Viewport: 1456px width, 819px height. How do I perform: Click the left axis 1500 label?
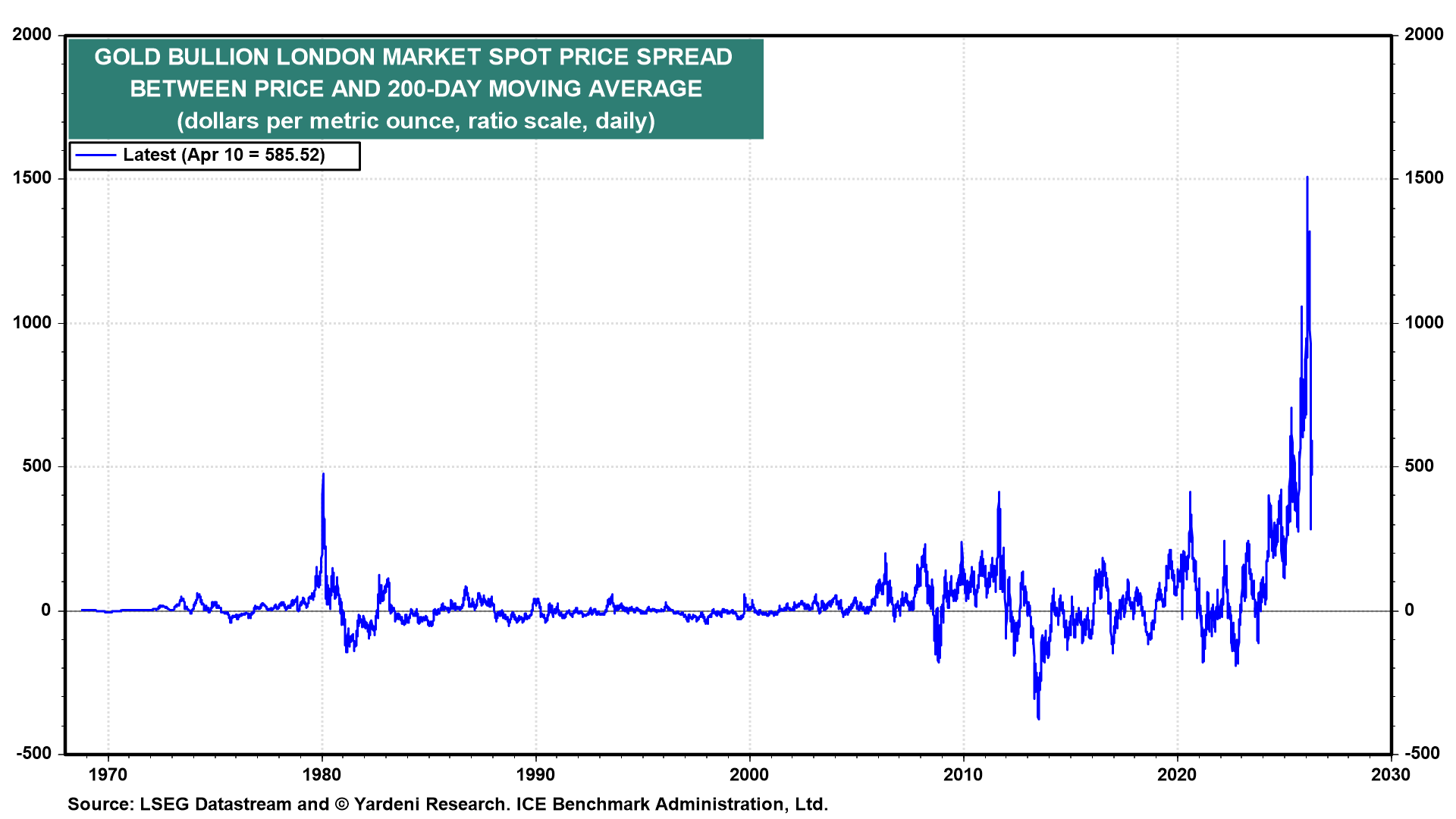click(32, 178)
